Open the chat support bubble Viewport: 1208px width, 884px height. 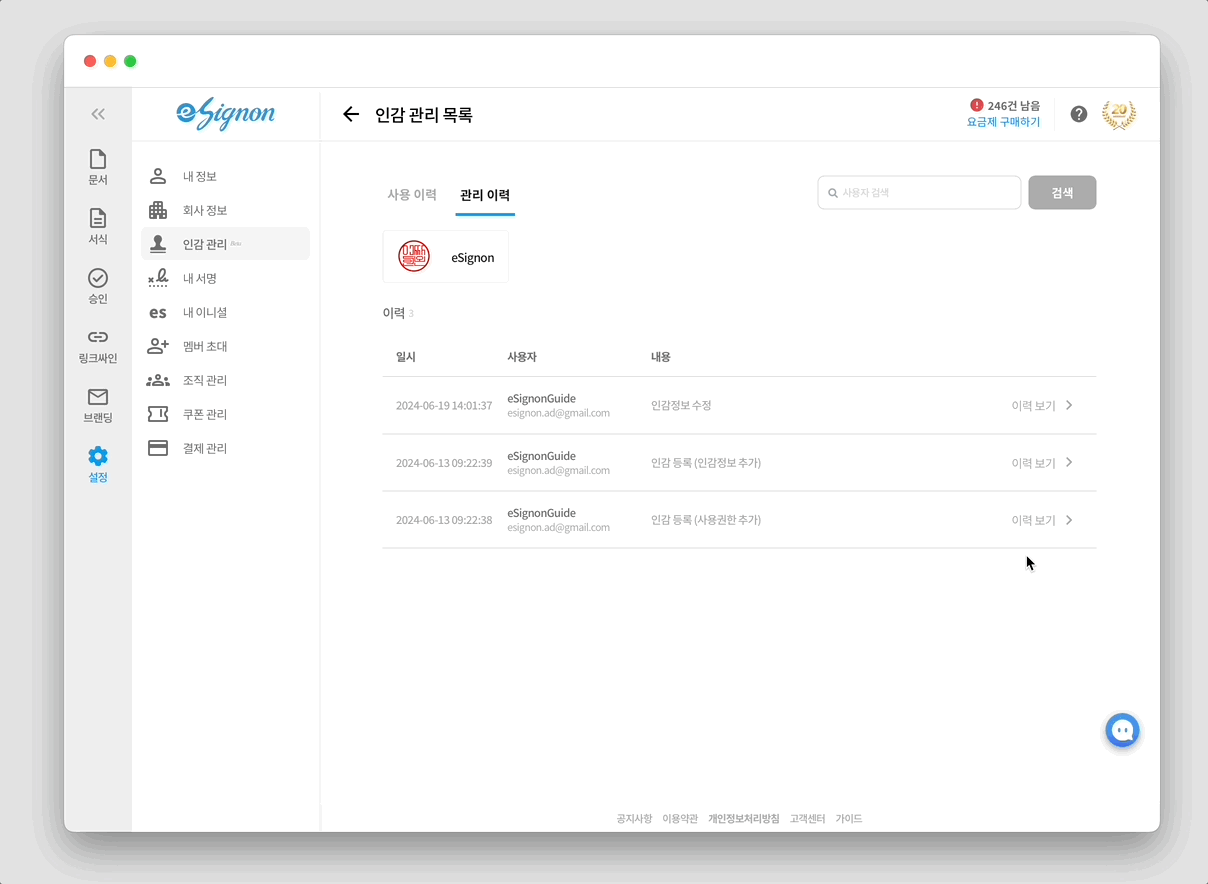[x=1123, y=730]
